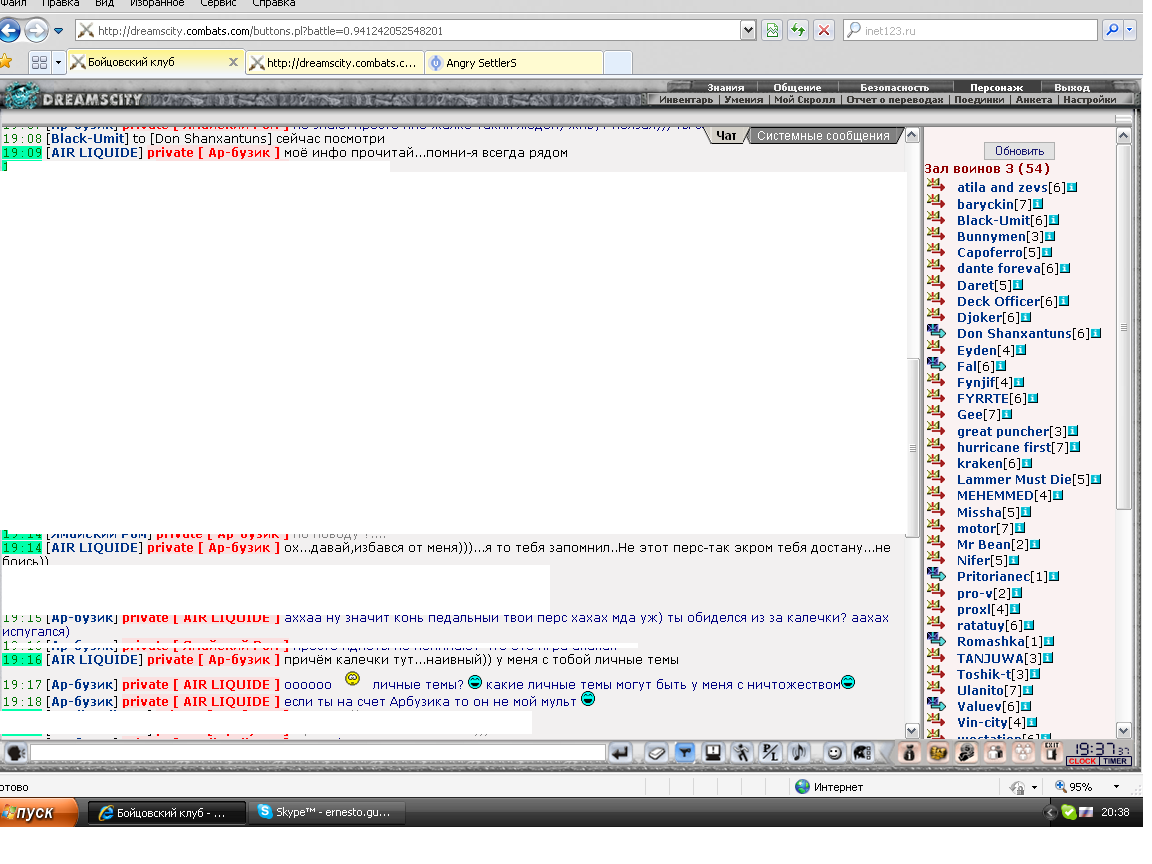Click the browser Refresh icon

point(798,31)
